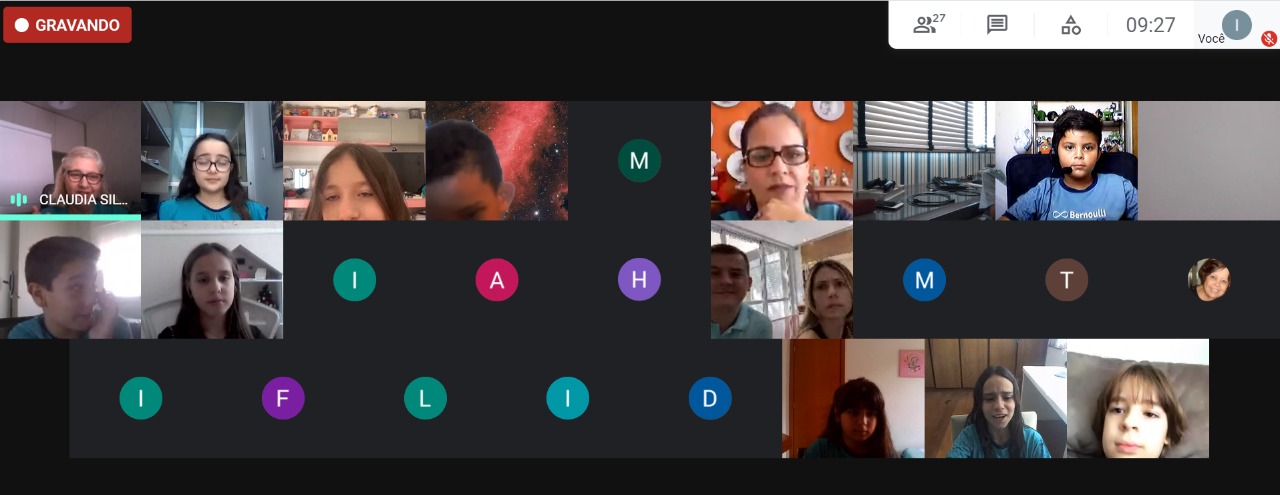The width and height of the screenshot is (1280, 495).
Task: Select the blue D participant avatar
Action: [x=710, y=398]
